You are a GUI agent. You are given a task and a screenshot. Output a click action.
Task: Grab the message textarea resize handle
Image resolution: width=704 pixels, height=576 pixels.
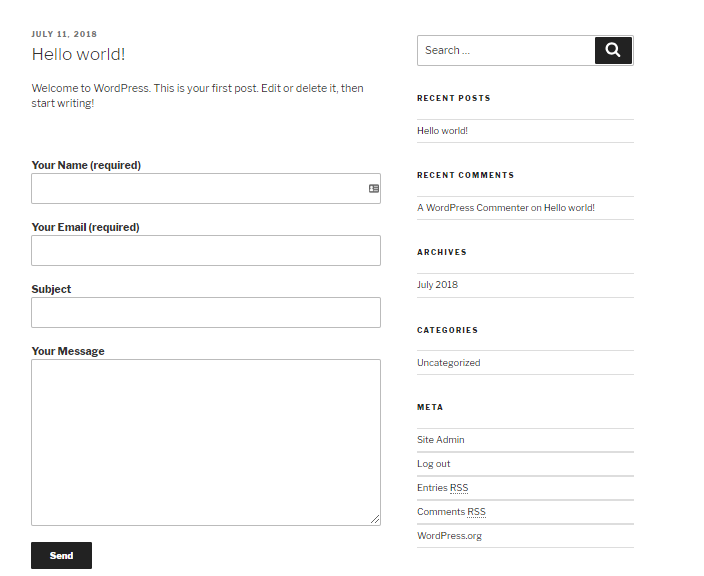point(375,519)
